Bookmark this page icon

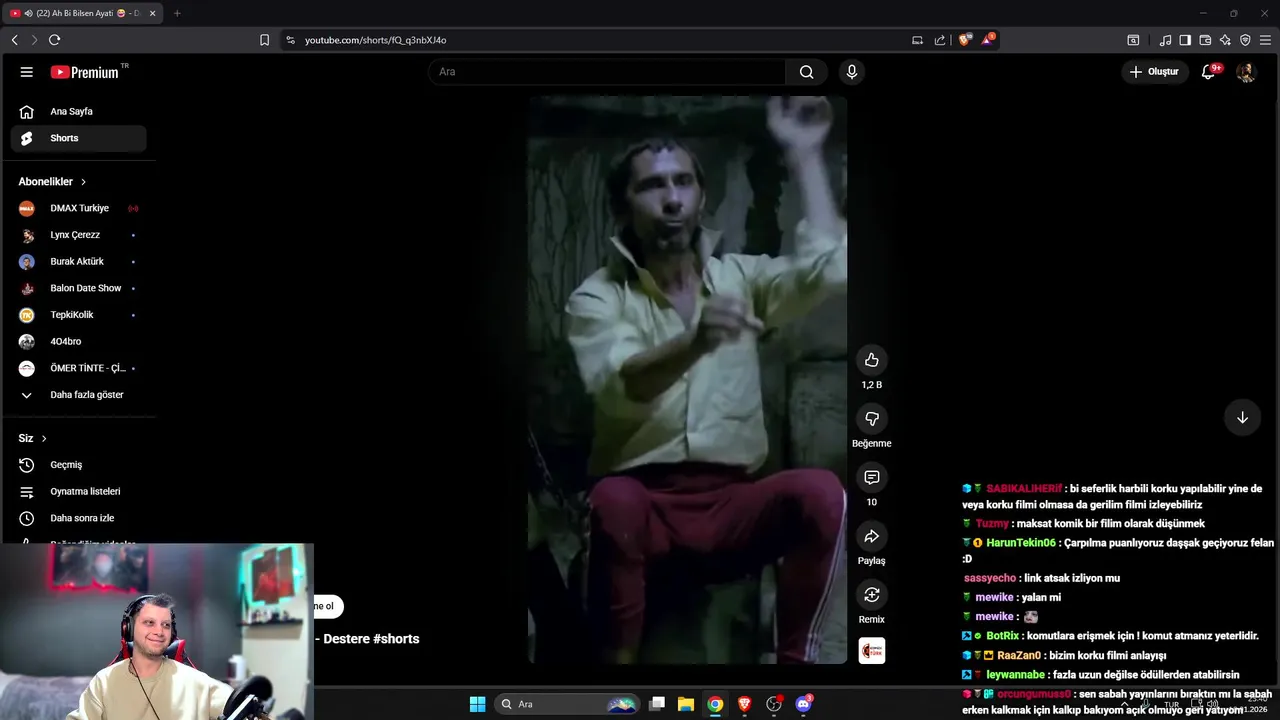[x=264, y=40]
